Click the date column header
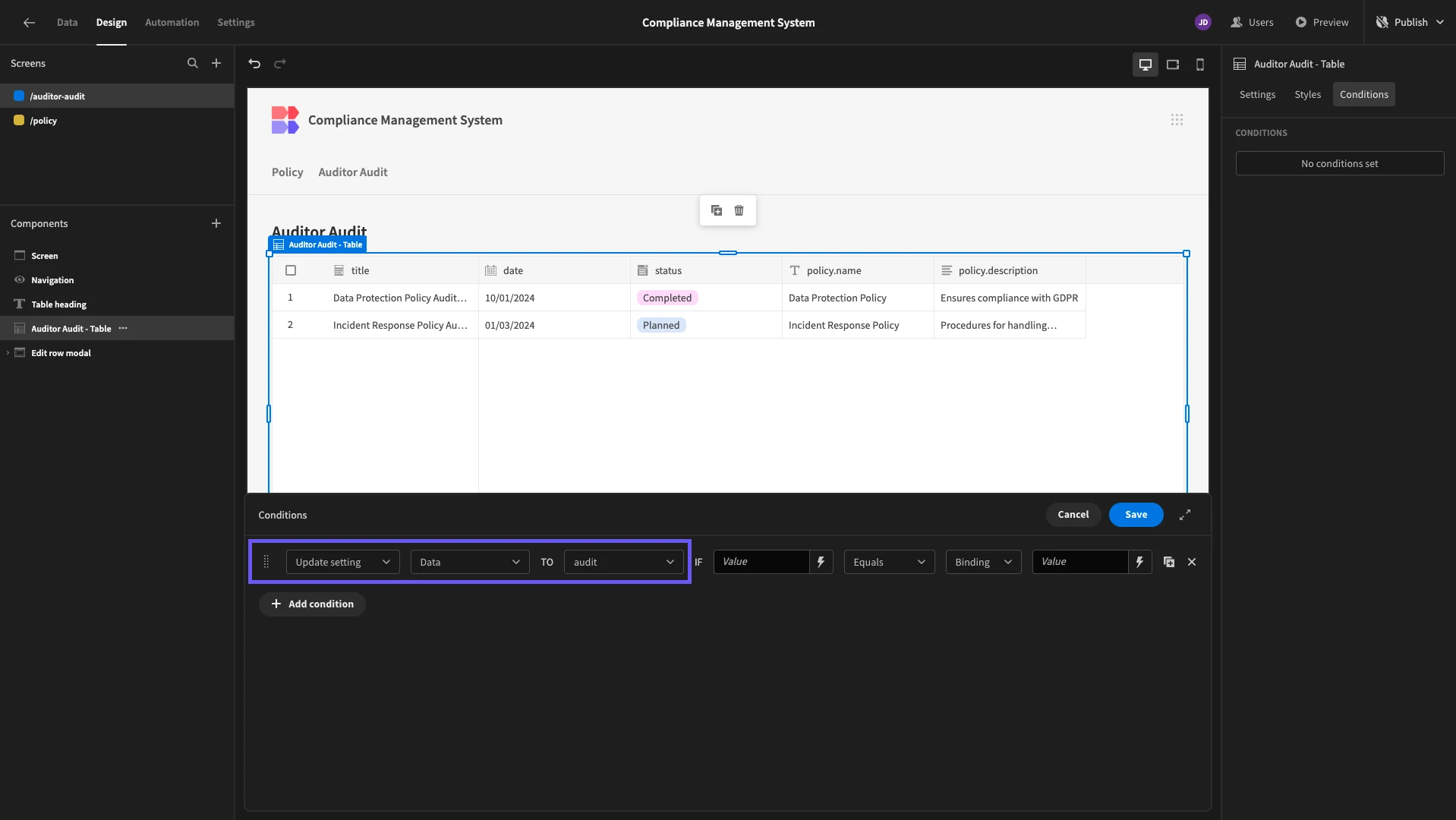Image resolution: width=1456 pixels, height=820 pixels. (x=554, y=270)
